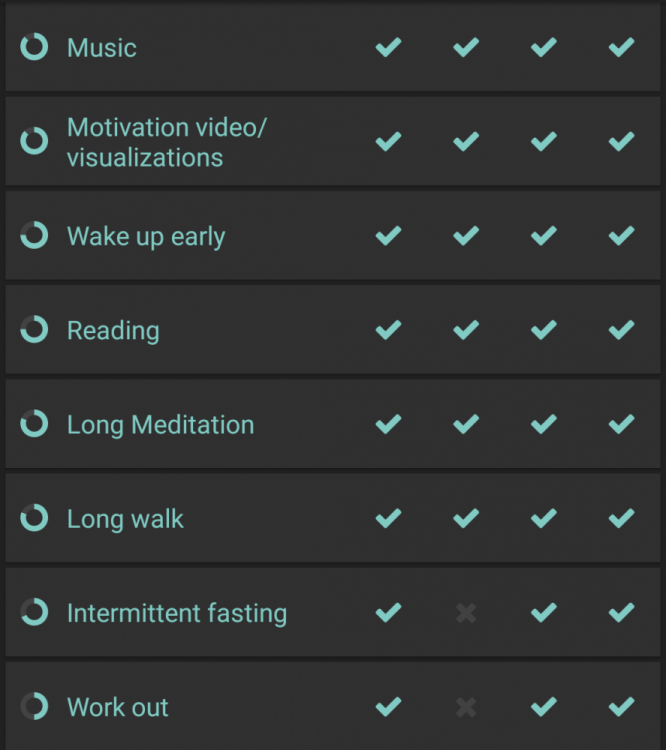Click the Long Meditation progress ring
Viewport: 666px width, 750px height.
34,424
